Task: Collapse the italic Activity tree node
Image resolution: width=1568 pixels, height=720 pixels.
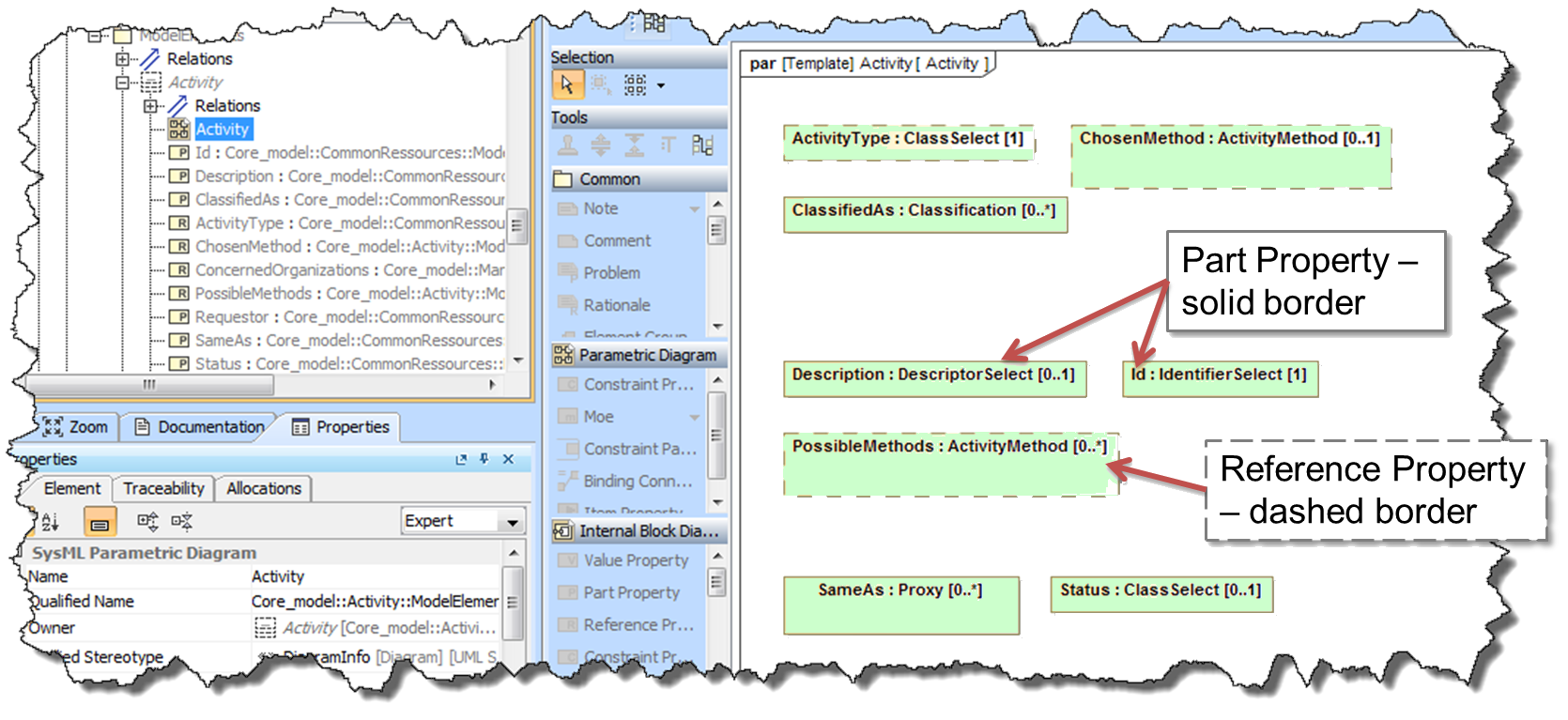Action: tap(122, 83)
